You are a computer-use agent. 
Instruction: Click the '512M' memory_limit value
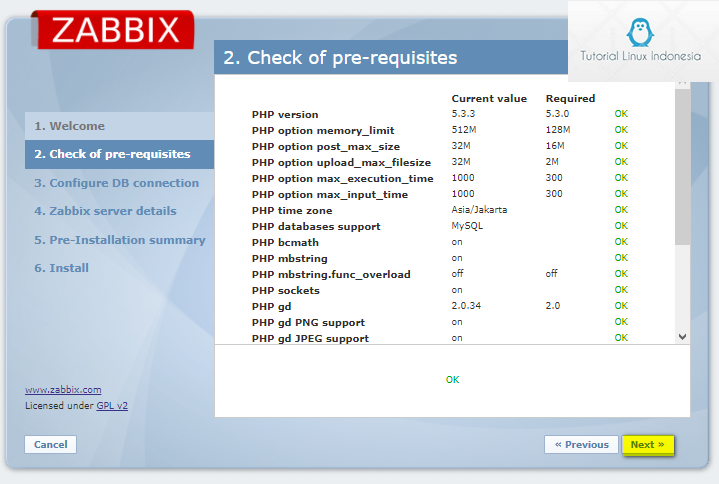pyautogui.click(x=464, y=130)
